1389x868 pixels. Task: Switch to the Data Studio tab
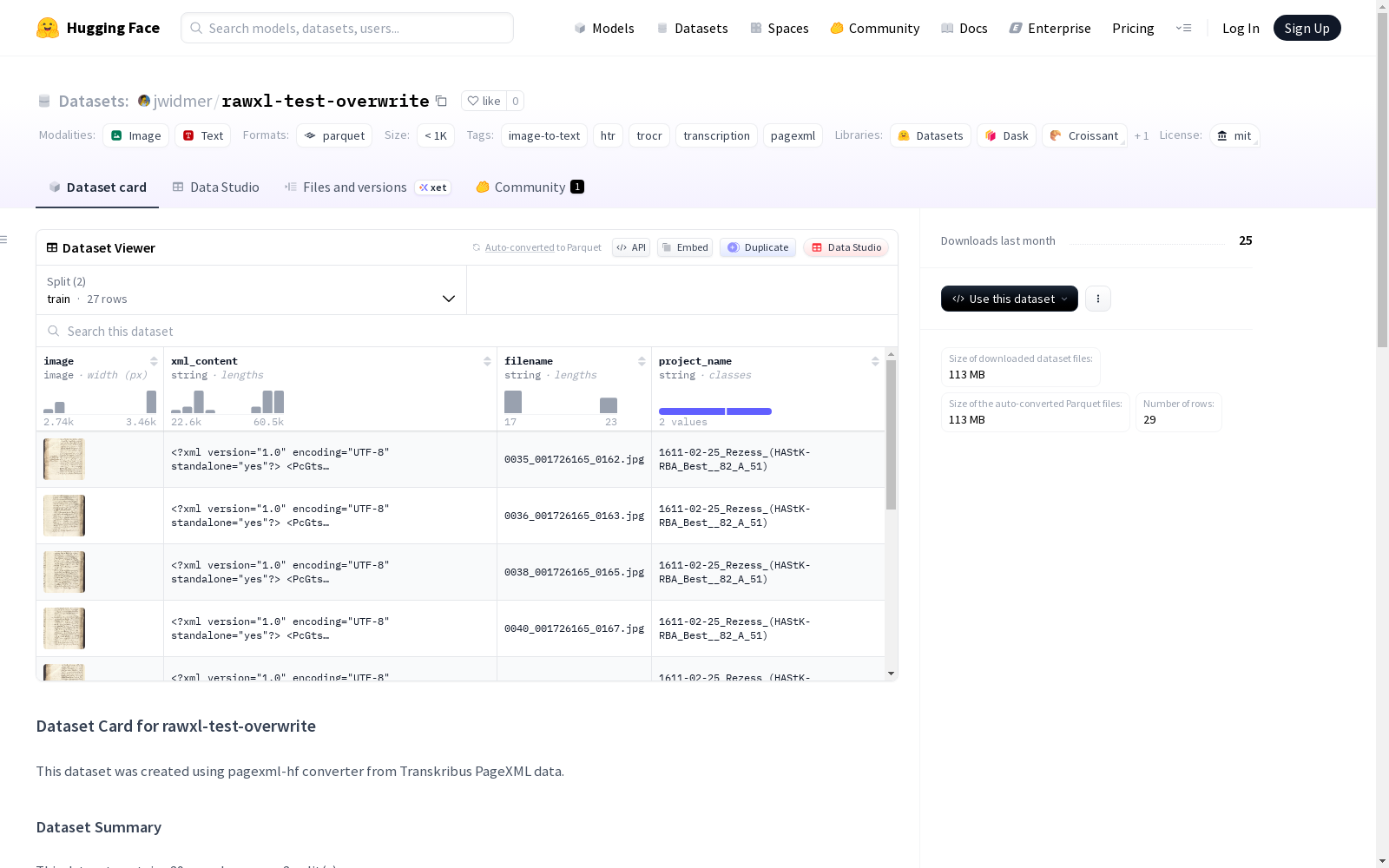215,187
